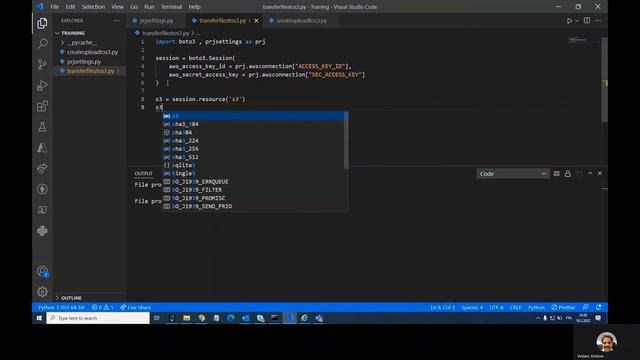Collapse the TRAINING folder section
The image size is (640, 360).
pyautogui.click(x=73, y=33)
